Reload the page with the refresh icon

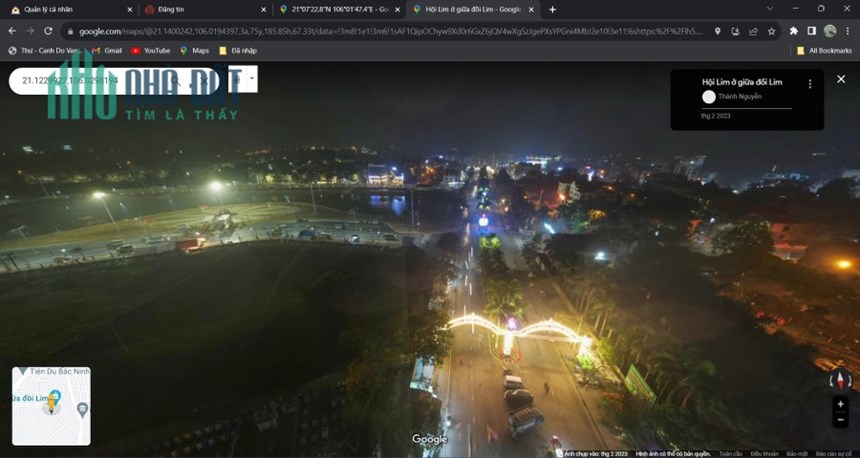(48, 31)
